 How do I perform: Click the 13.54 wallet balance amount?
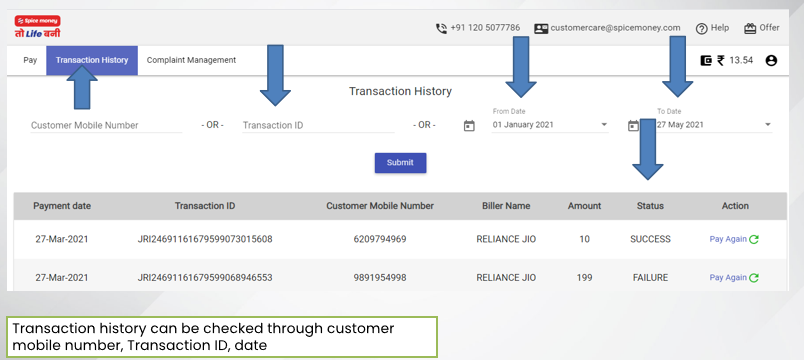click(x=741, y=61)
